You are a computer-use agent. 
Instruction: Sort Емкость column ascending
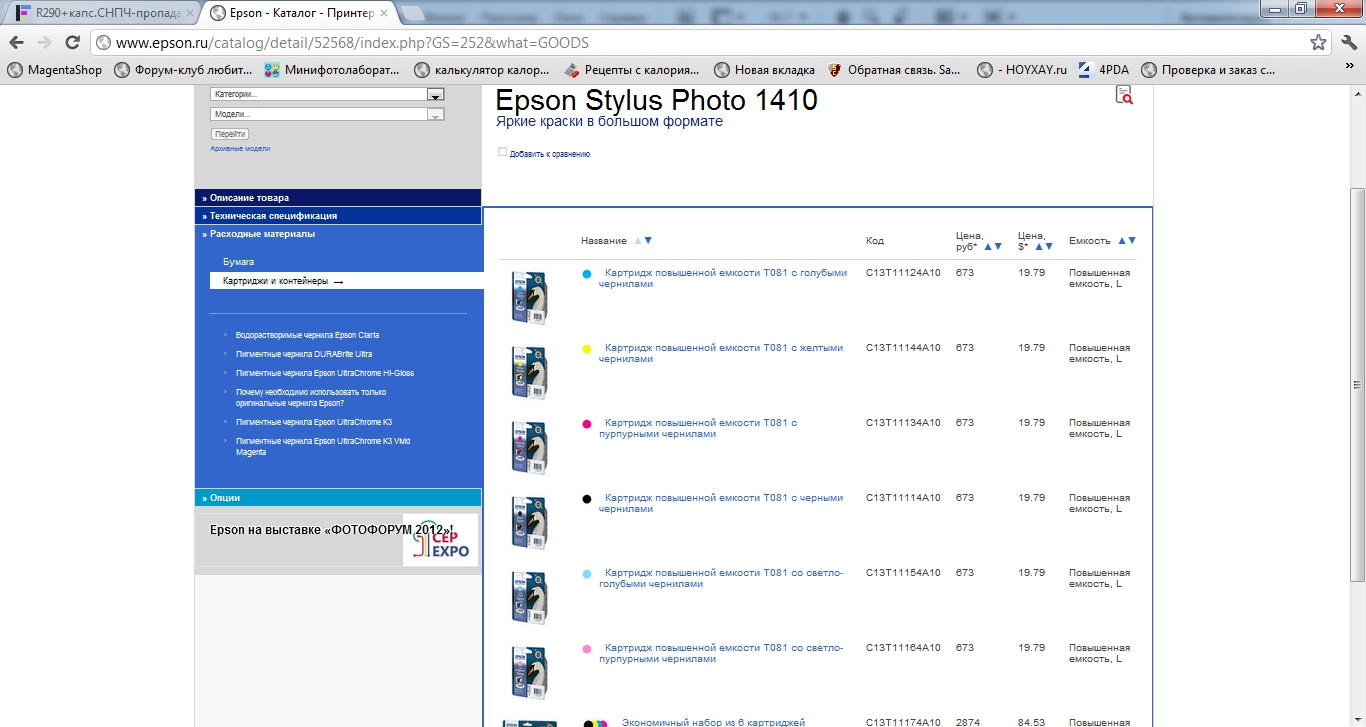click(x=1122, y=241)
